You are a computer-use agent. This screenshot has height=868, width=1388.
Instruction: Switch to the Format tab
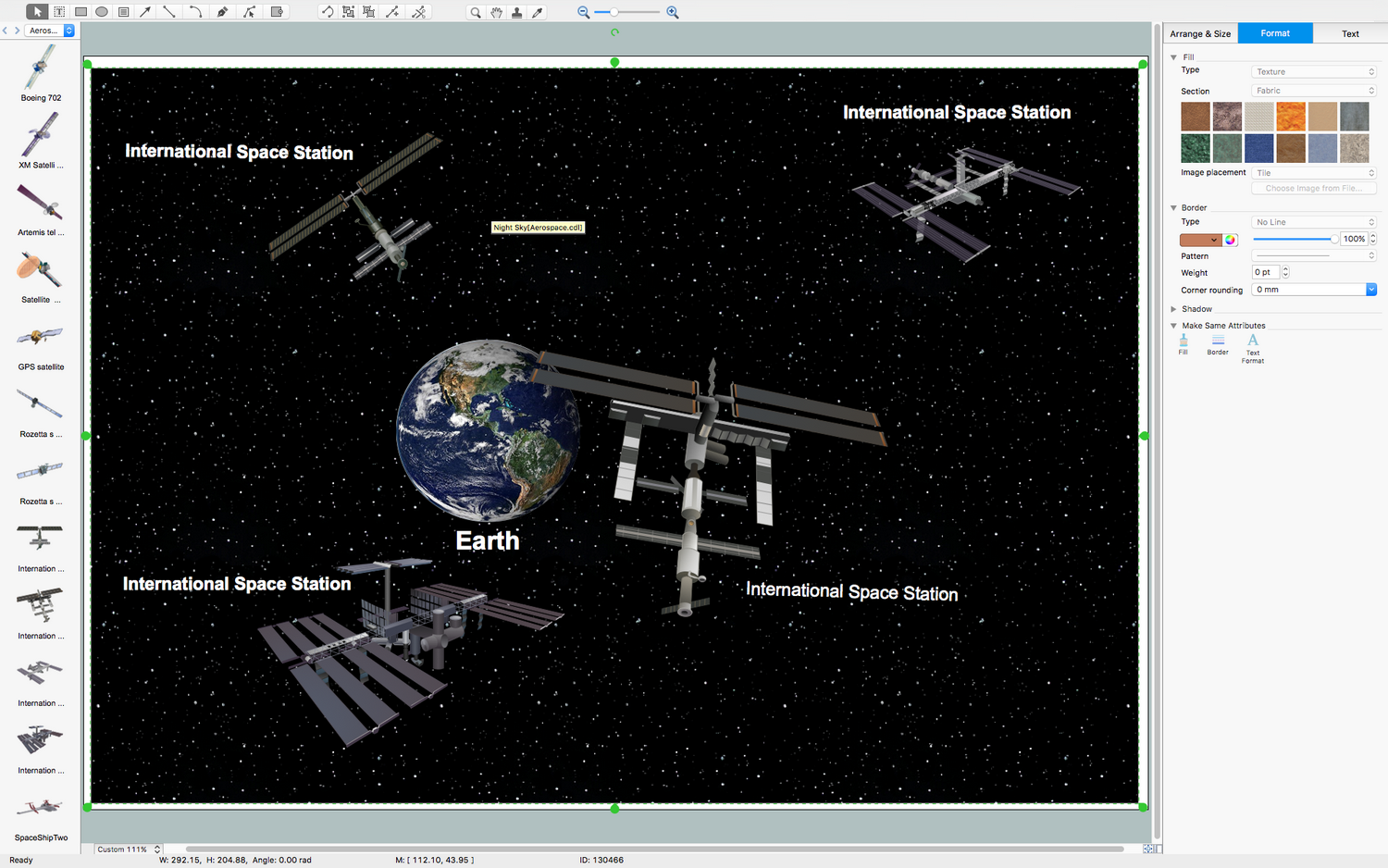click(x=1275, y=33)
